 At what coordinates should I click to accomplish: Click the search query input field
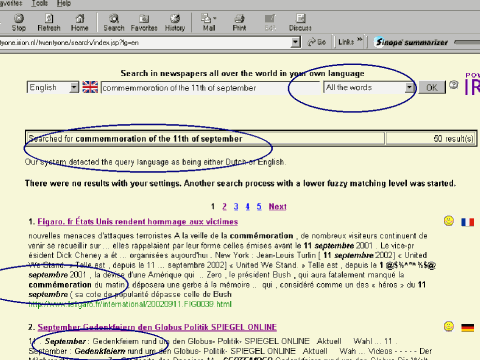coord(210,88)
